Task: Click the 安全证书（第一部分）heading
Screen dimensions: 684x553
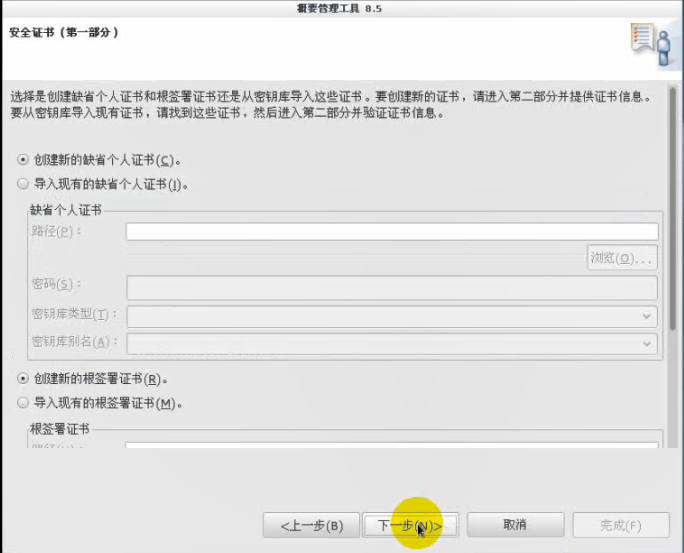Action: tap(65, 32)
